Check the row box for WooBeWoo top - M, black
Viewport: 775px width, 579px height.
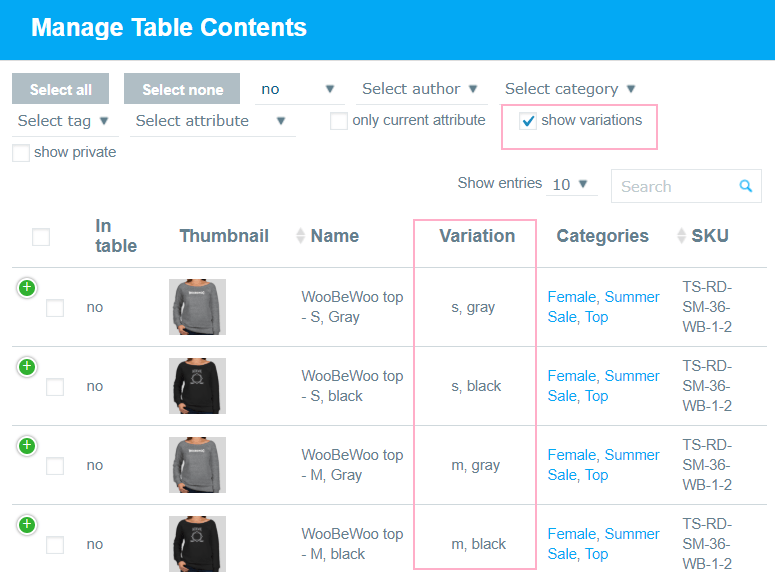[55, 545]
